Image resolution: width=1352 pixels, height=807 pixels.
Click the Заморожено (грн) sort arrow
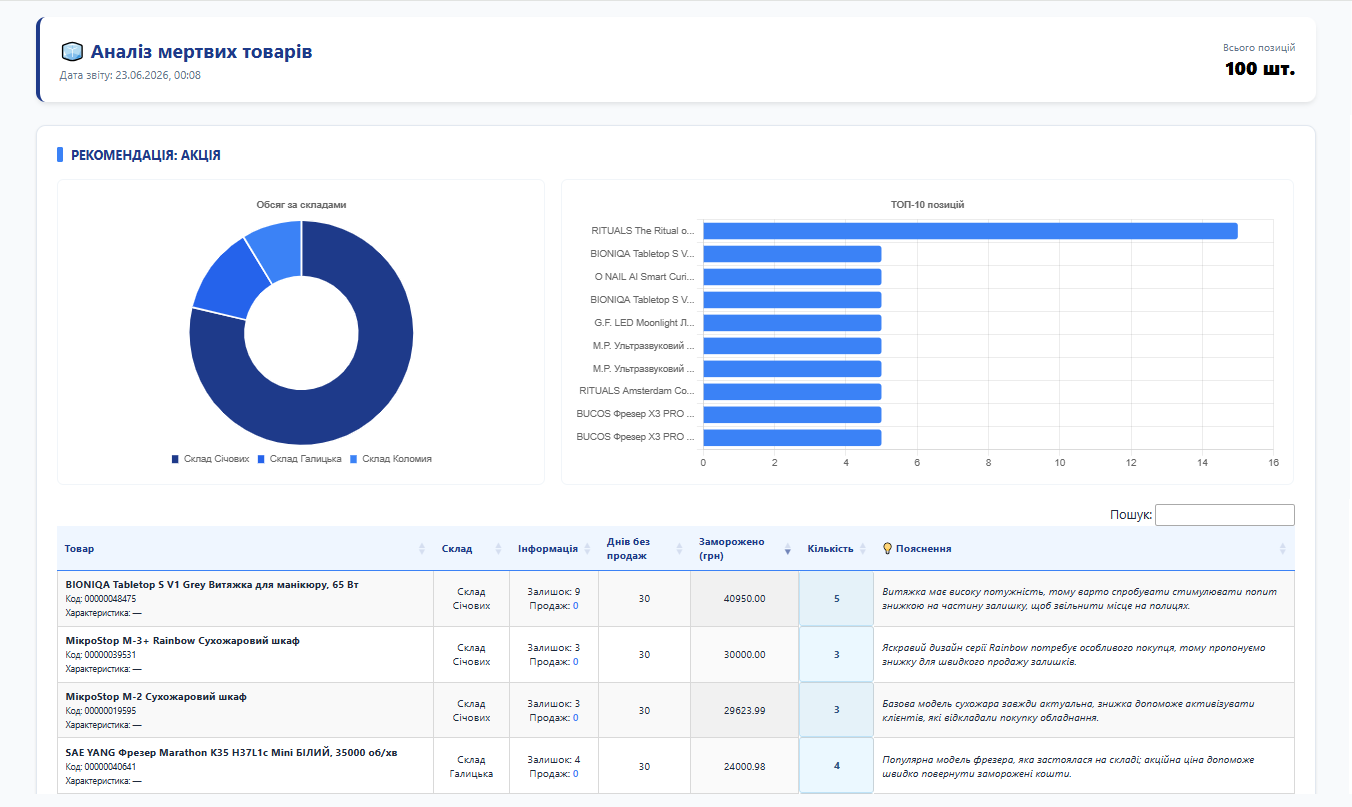pos(787,549)
